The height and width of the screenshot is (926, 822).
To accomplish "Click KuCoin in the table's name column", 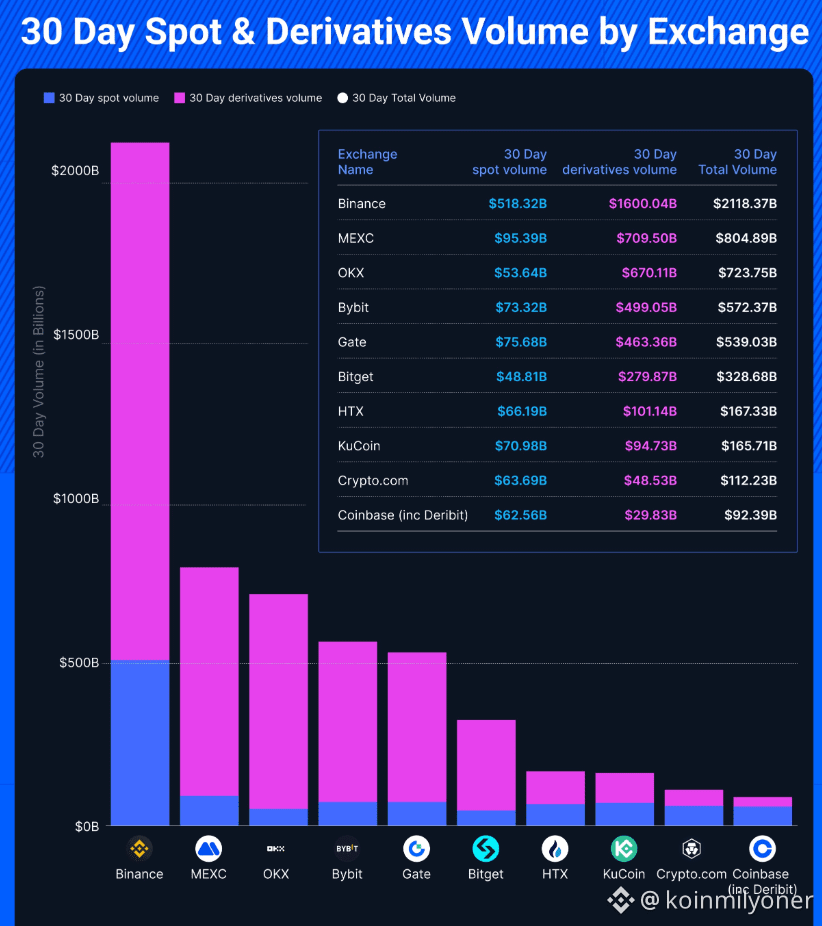I will pos(359,446).
